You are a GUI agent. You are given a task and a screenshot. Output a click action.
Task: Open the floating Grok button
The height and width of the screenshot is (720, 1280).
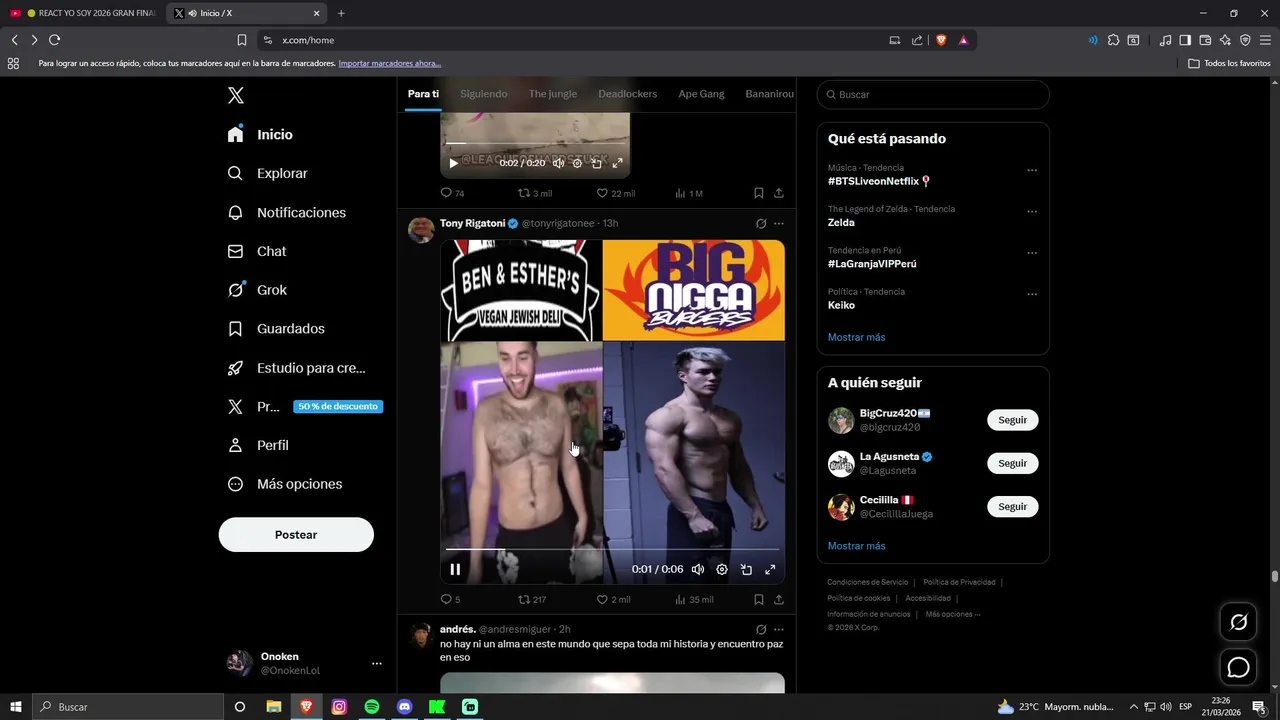coord(1238,622)
